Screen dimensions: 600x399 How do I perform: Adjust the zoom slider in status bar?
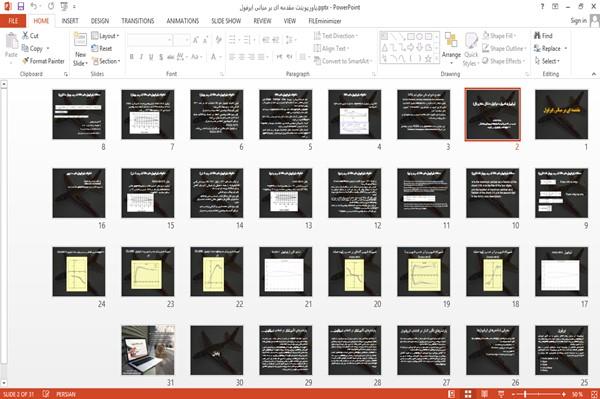point(525,394)
